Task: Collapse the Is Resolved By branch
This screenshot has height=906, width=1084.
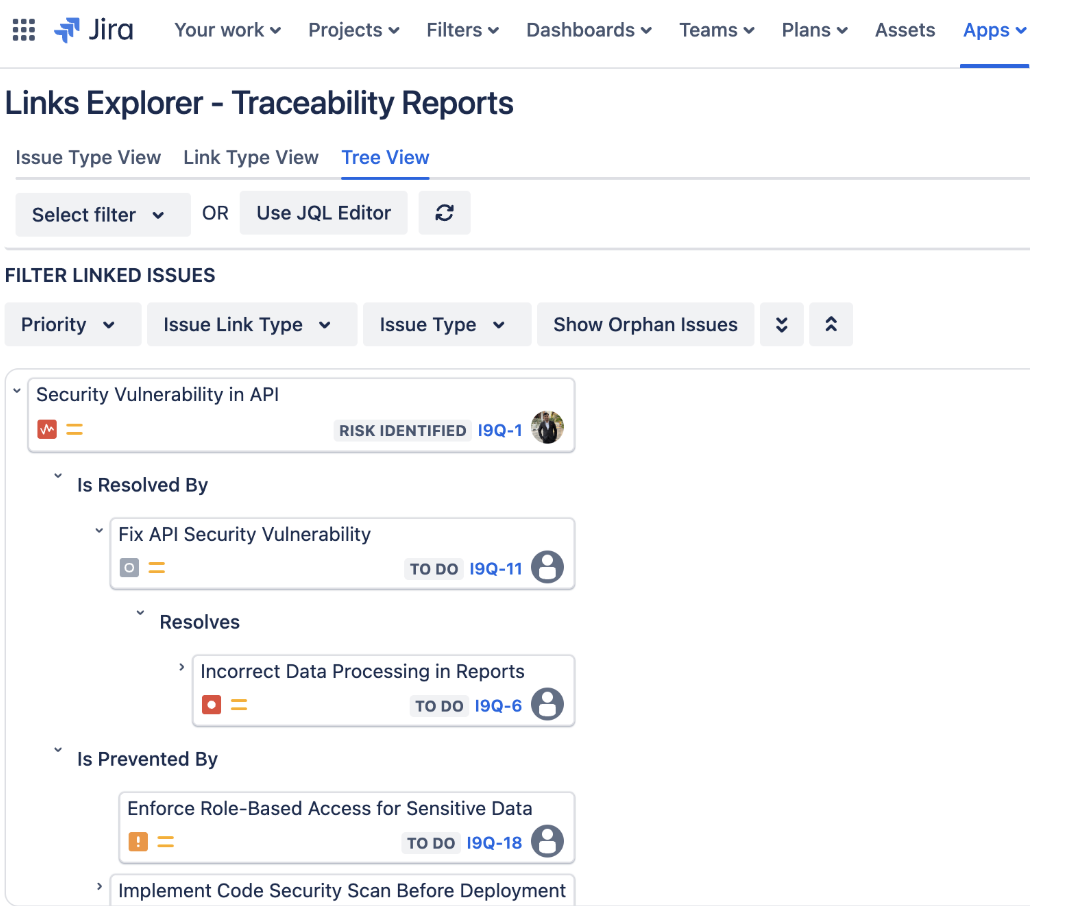Action: pos(57,477)
